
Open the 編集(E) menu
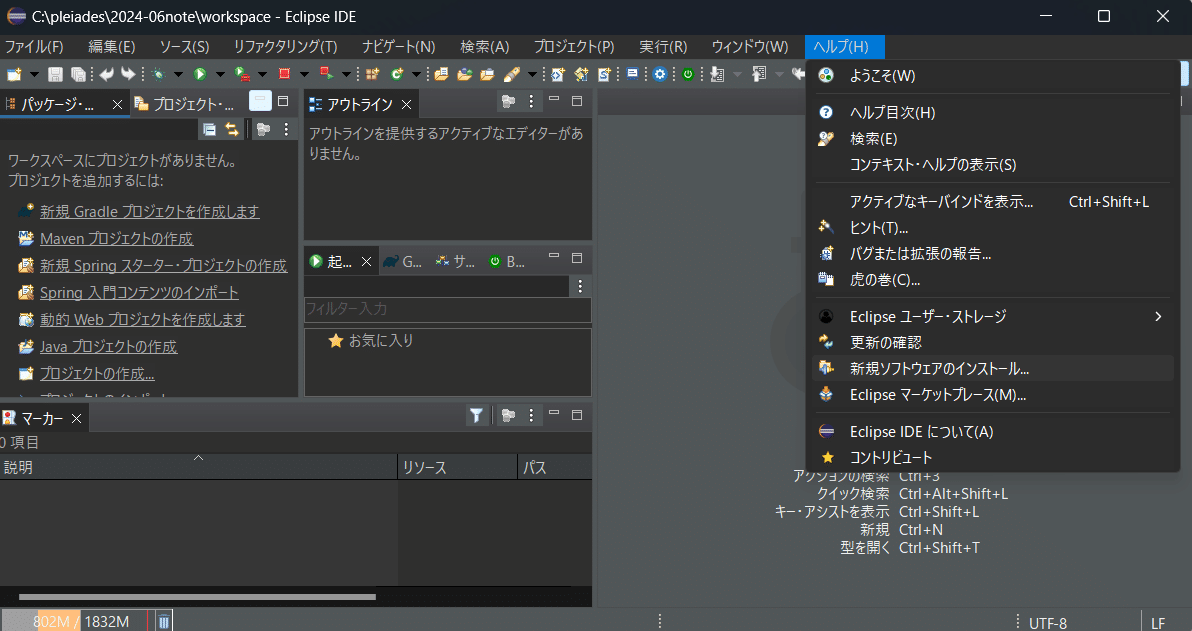[112, 46]
